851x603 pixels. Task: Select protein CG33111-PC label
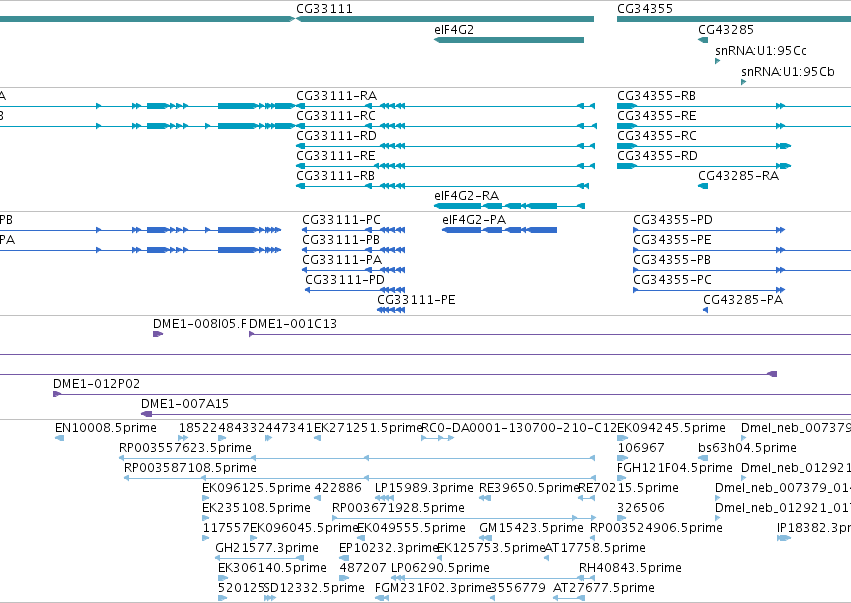(341, 220)
